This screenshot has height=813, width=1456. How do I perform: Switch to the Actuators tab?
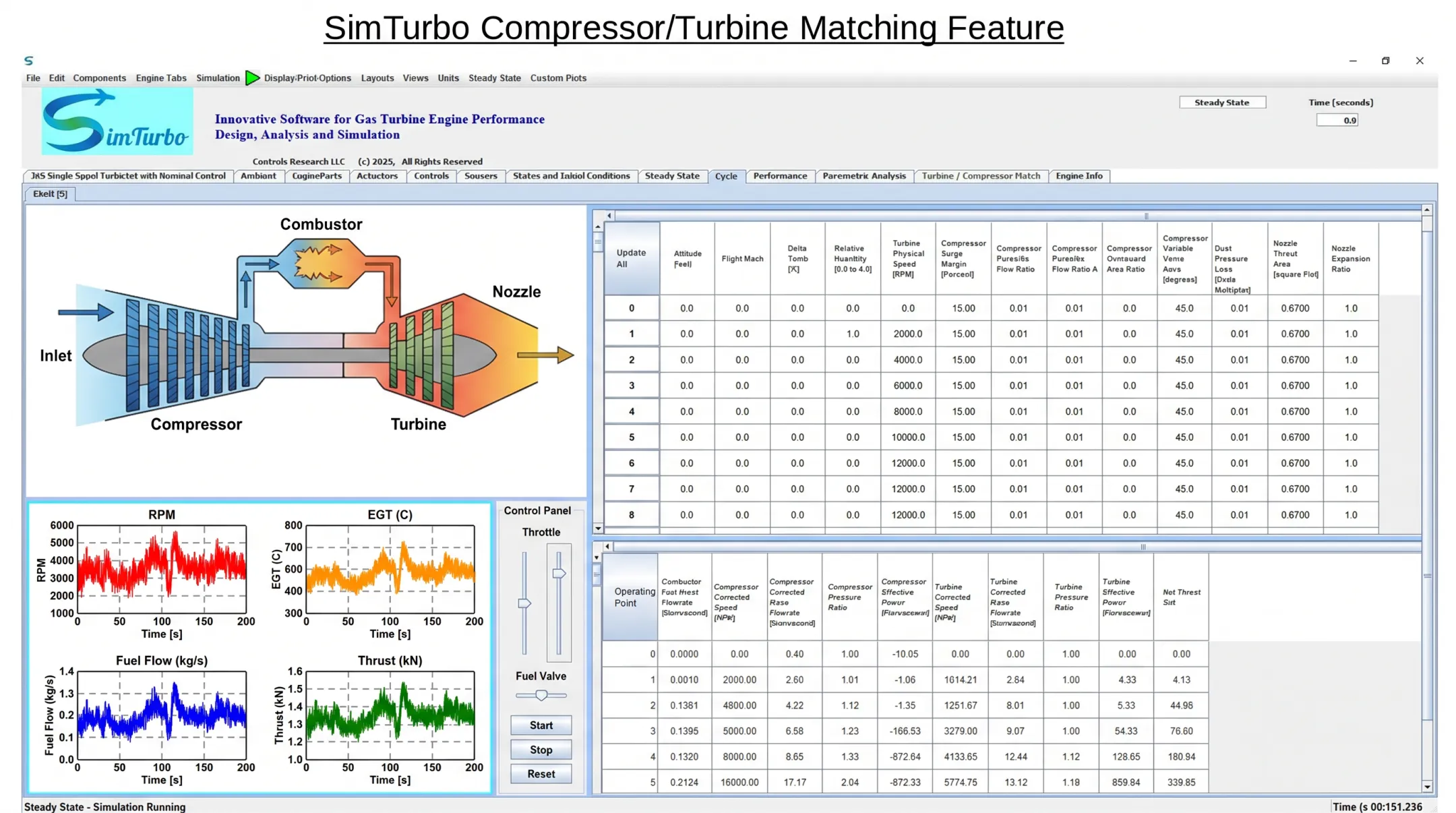point(377,176)
